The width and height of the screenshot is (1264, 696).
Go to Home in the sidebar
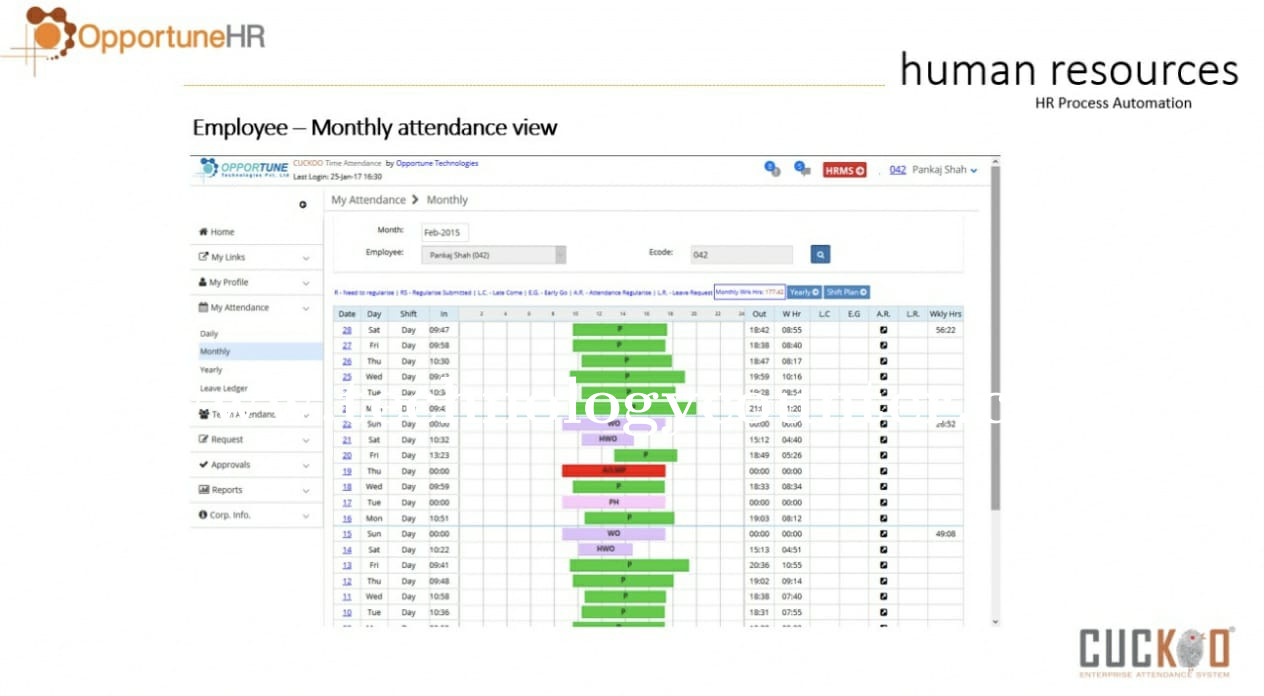pyautogui.click(x=216, y=232)
